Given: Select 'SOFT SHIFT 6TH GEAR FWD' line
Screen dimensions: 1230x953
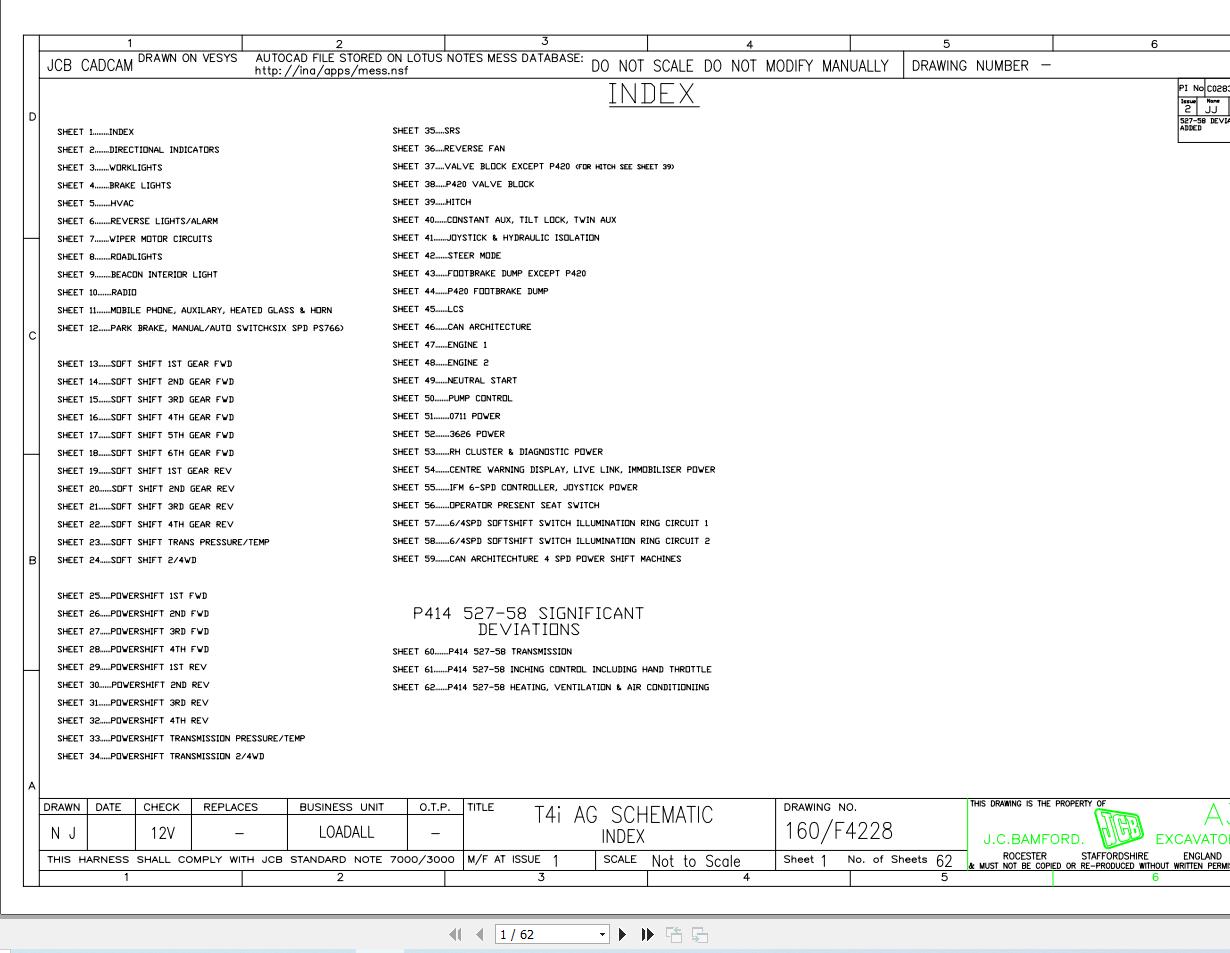Looking at the screenshot, I should point(145,453).
